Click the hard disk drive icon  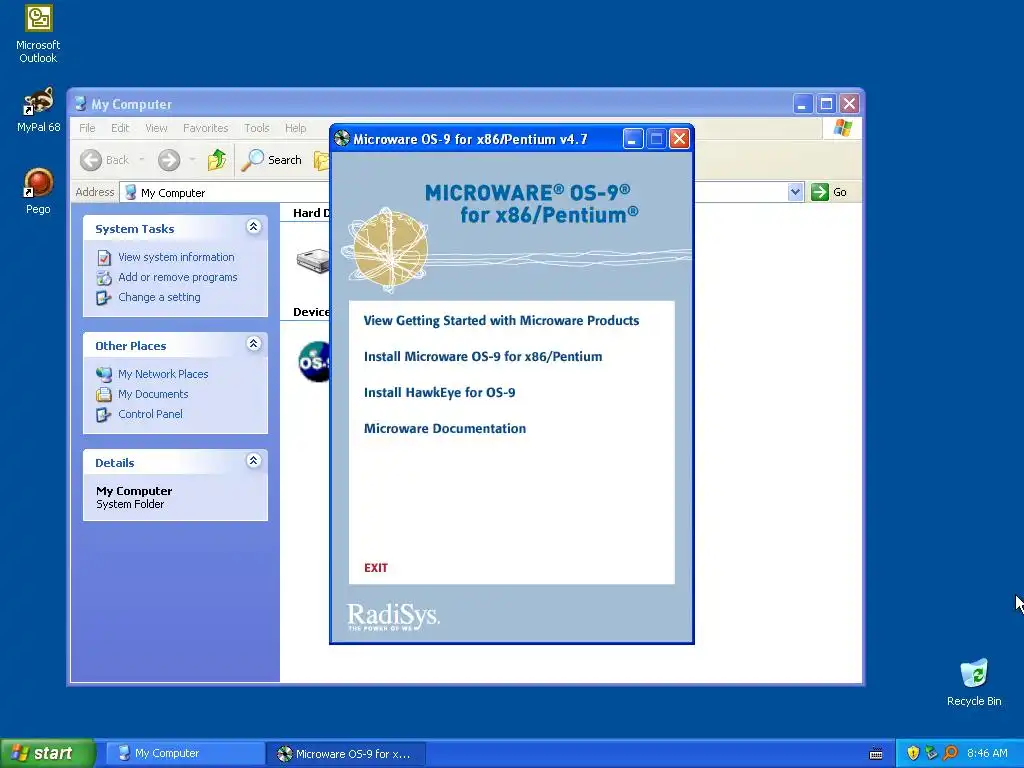click(x=313, y=260)
